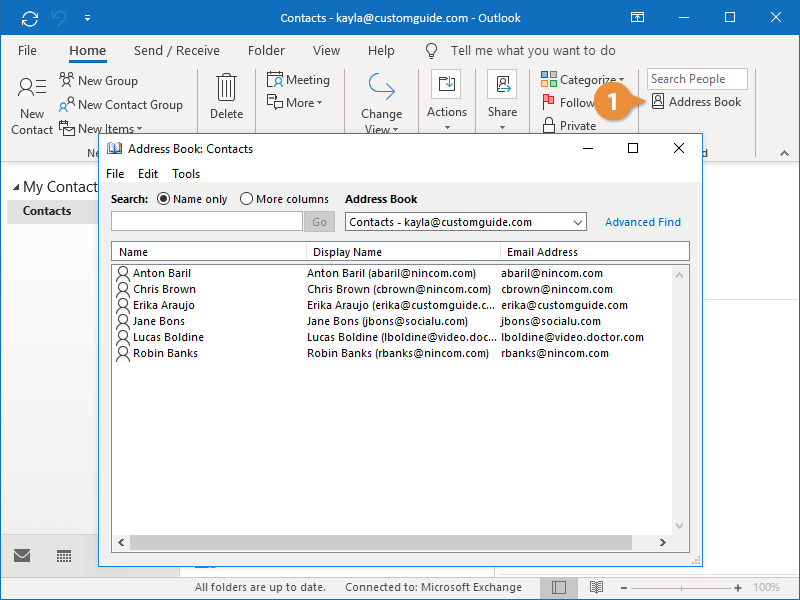Click the Undo arrow in title bar
This screenshot has height=600, width=800.
coord(59,18)
